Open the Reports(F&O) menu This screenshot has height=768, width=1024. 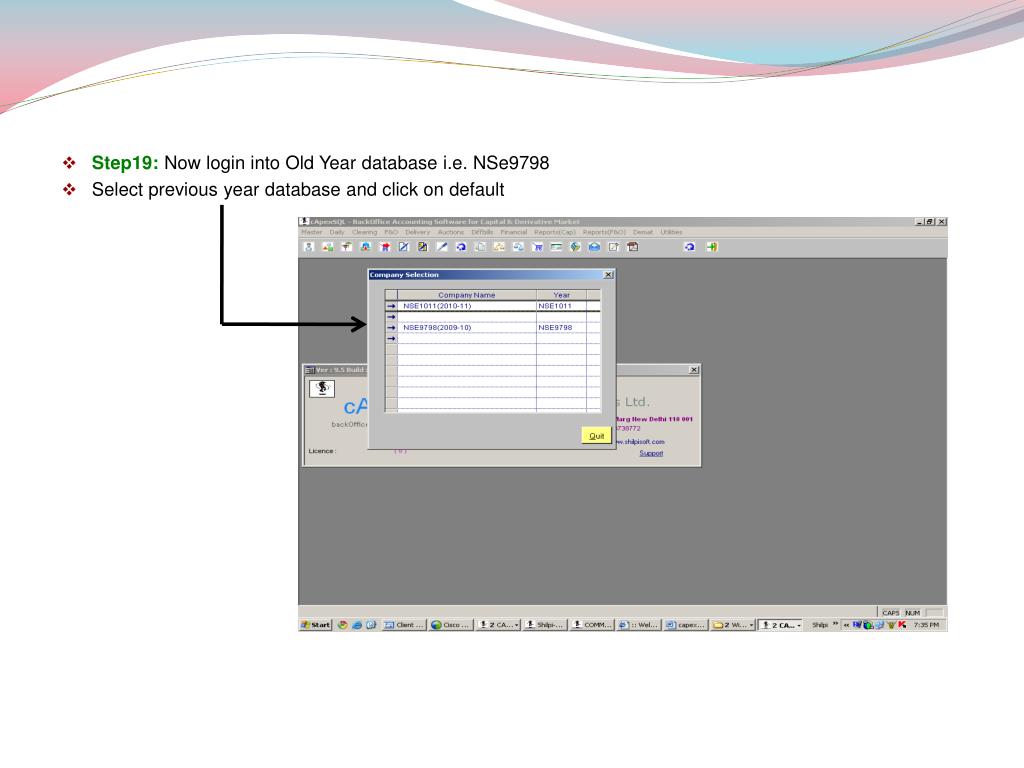(x=604, y=232)
